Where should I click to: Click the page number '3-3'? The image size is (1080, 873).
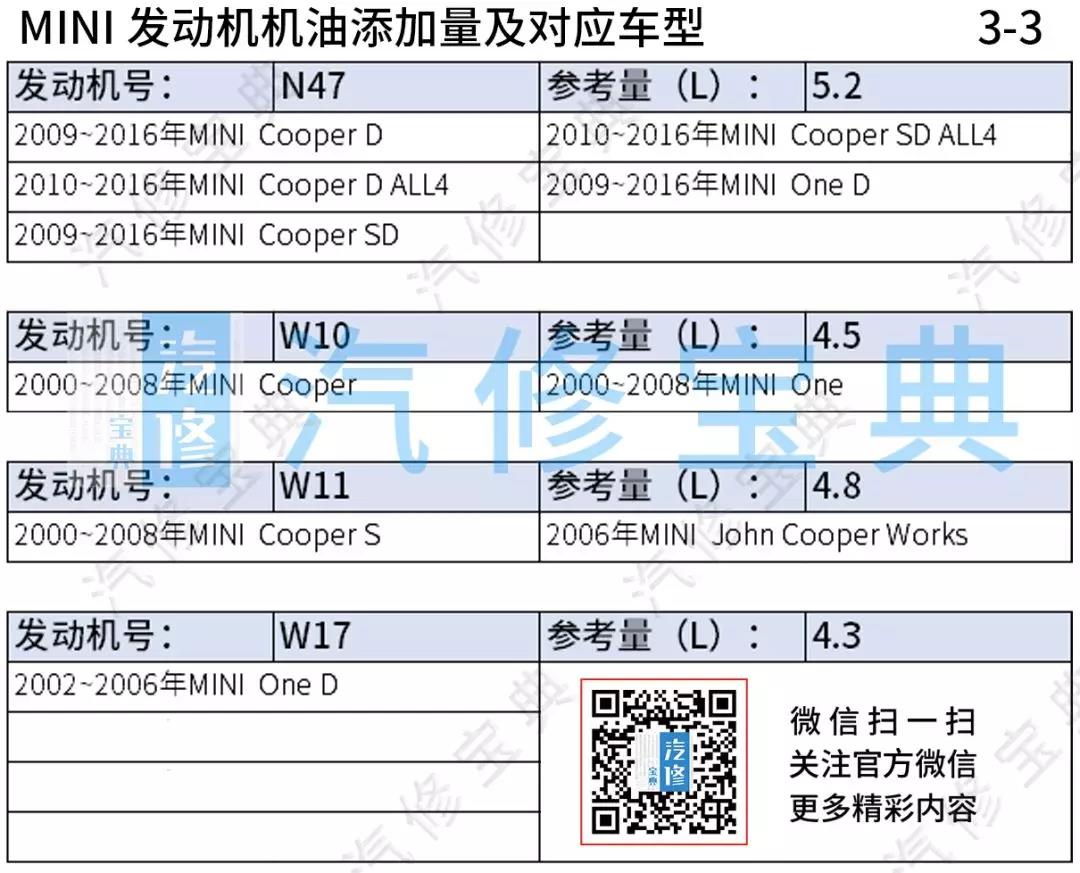coord(1010,28)
